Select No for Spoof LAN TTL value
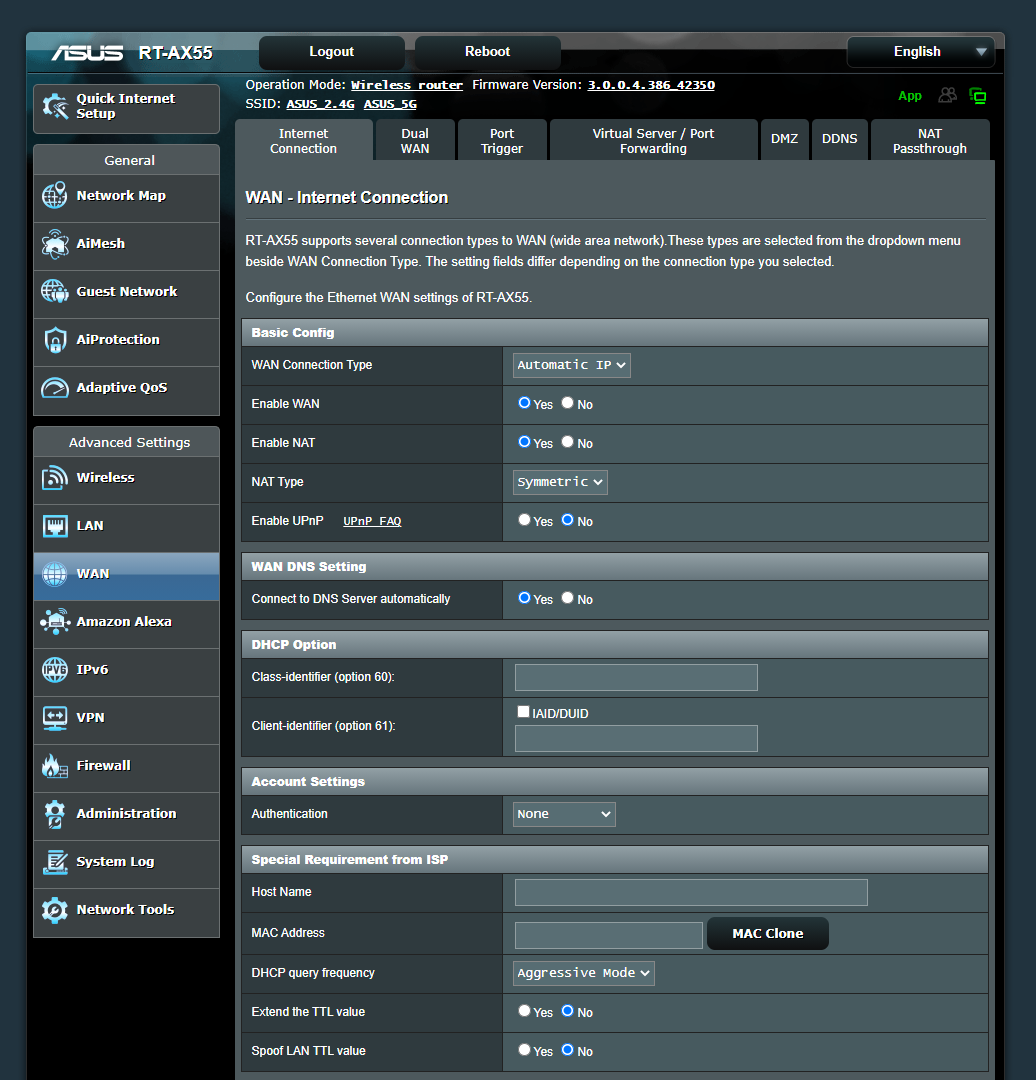1036x1080 pixels. point(568,1050)
